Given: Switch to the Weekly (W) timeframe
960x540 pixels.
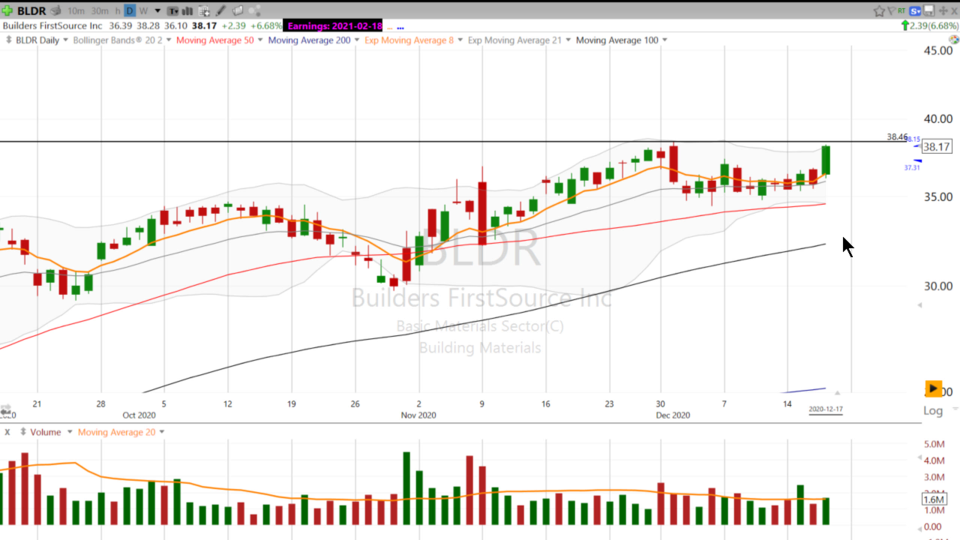Looking at the screenshot, I should click(143, 11).
